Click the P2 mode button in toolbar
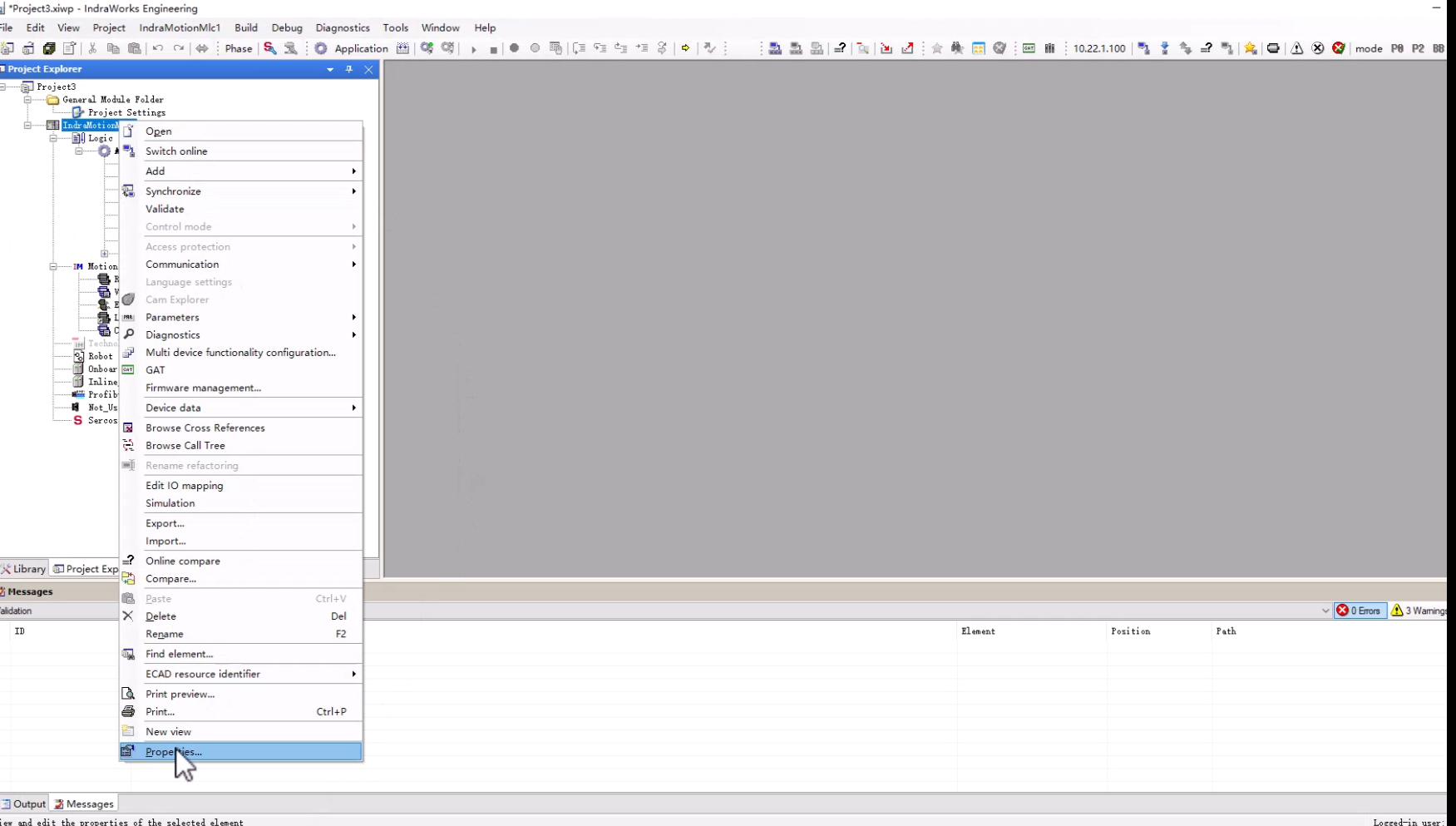This screenshot has width=1456, height=826. (x=1418, y=48)
